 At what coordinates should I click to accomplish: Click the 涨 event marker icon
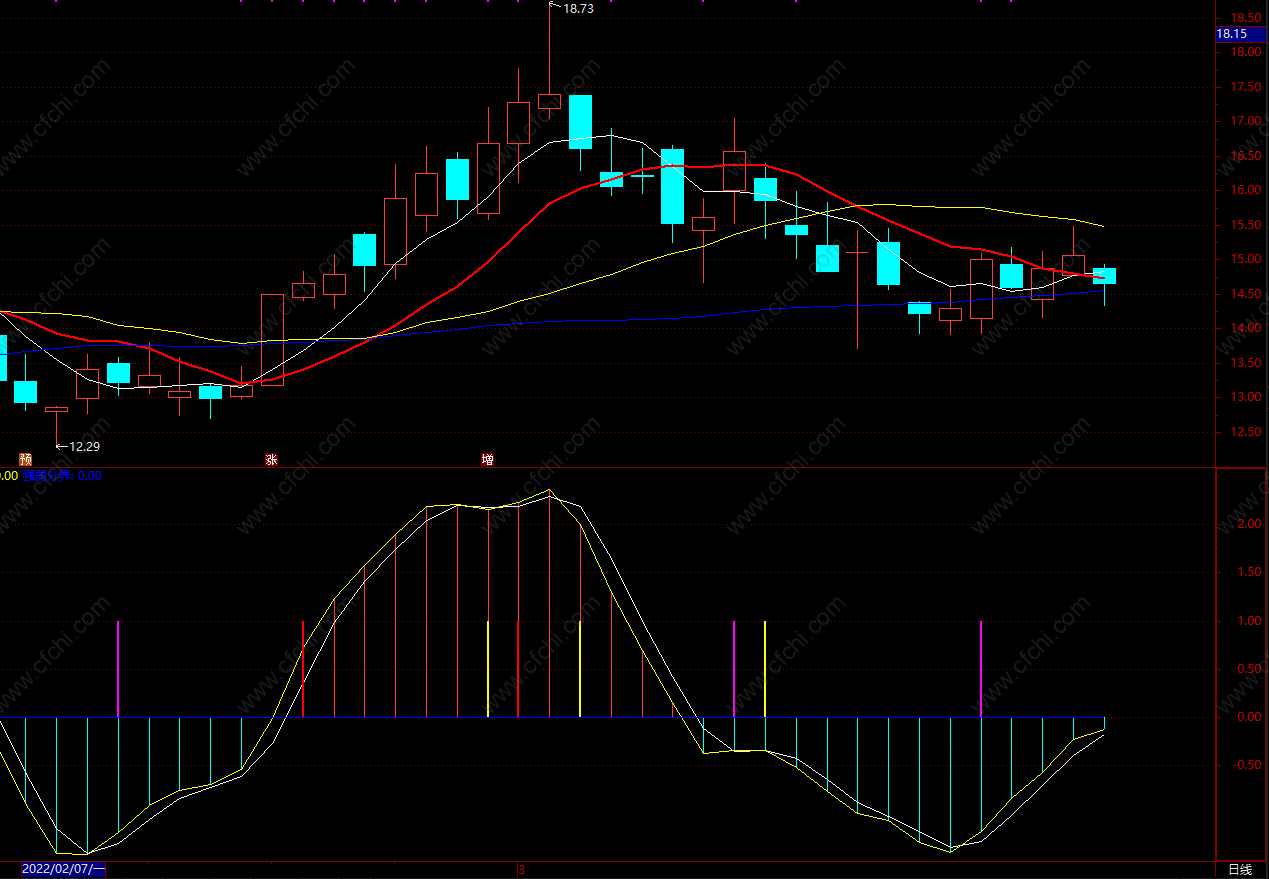tap(271, 460)
